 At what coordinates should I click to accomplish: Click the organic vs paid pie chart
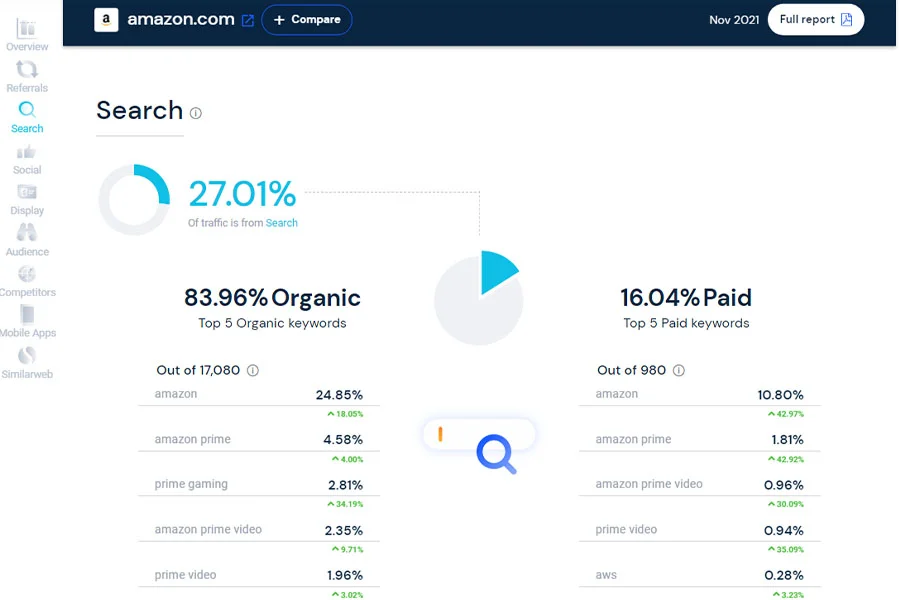point(478,298)
